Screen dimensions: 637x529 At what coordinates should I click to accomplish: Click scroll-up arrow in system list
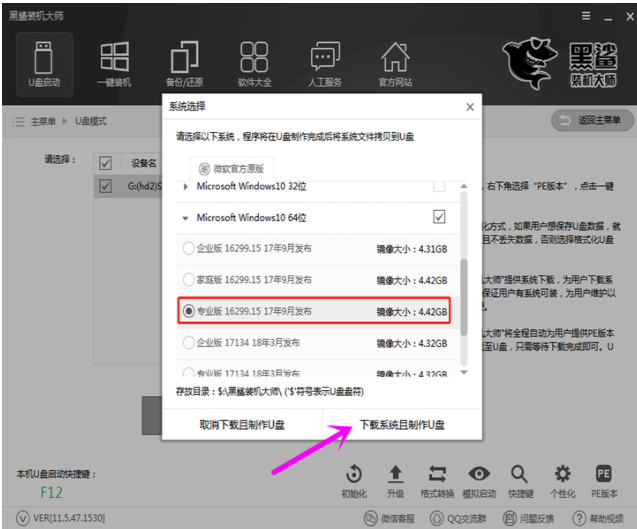(x=464, y=186)
